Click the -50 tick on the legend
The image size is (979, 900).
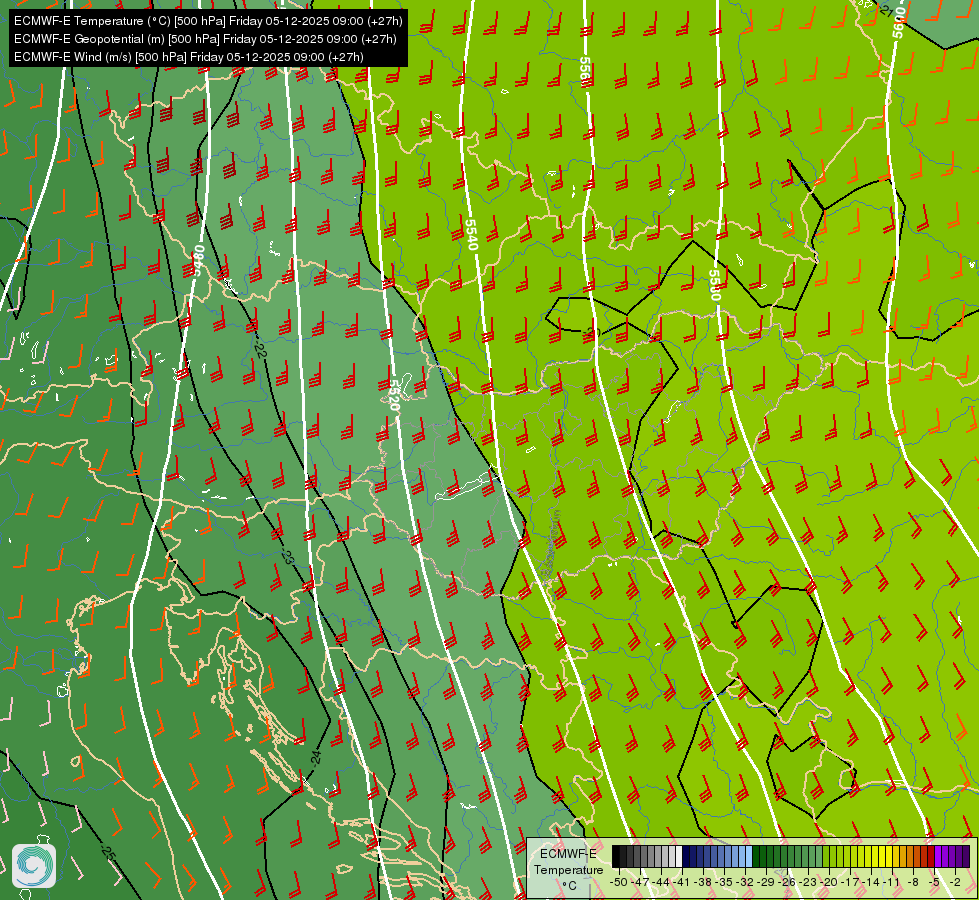618,882
